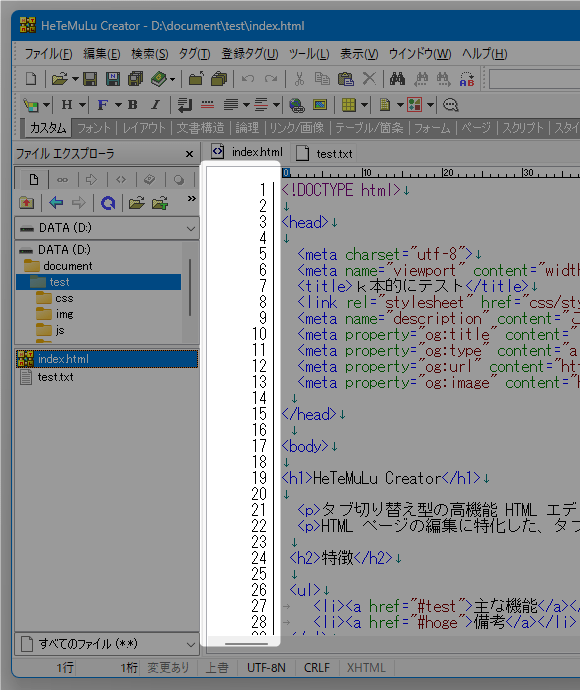Switch to the フォント tag tab
The image size is (580, 690).
(94, 128)
